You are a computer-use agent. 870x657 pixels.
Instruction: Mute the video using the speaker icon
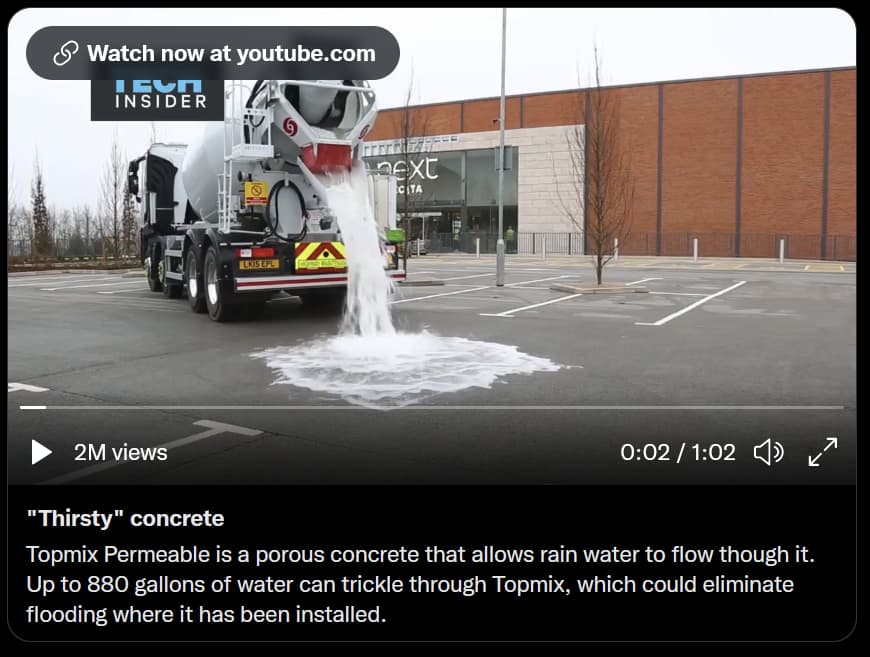coord(768,452)
